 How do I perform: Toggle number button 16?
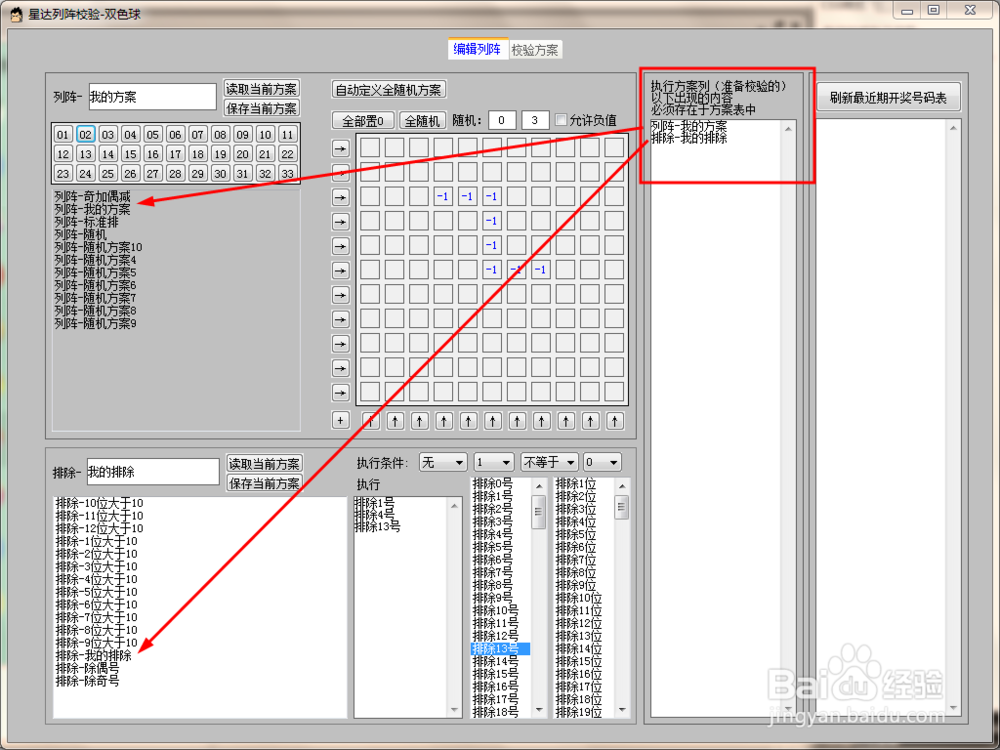click(x=153, y=154)
